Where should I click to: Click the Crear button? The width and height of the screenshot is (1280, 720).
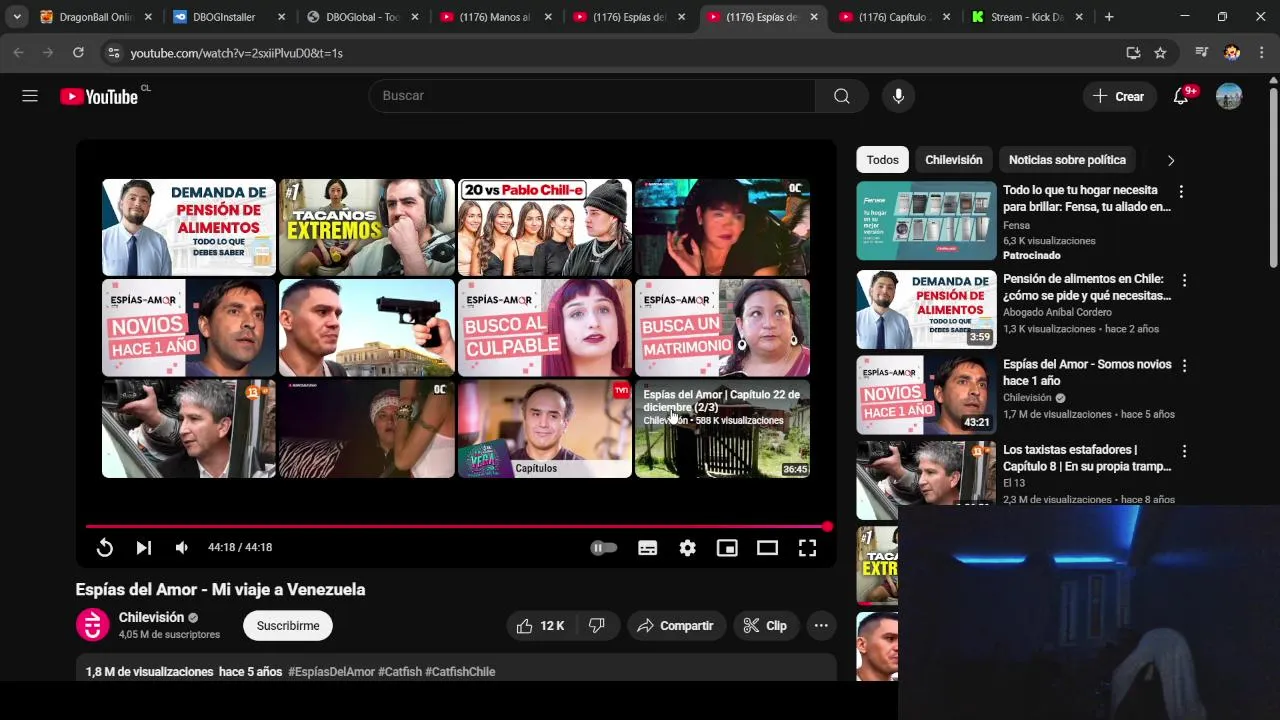point(1119,96)
